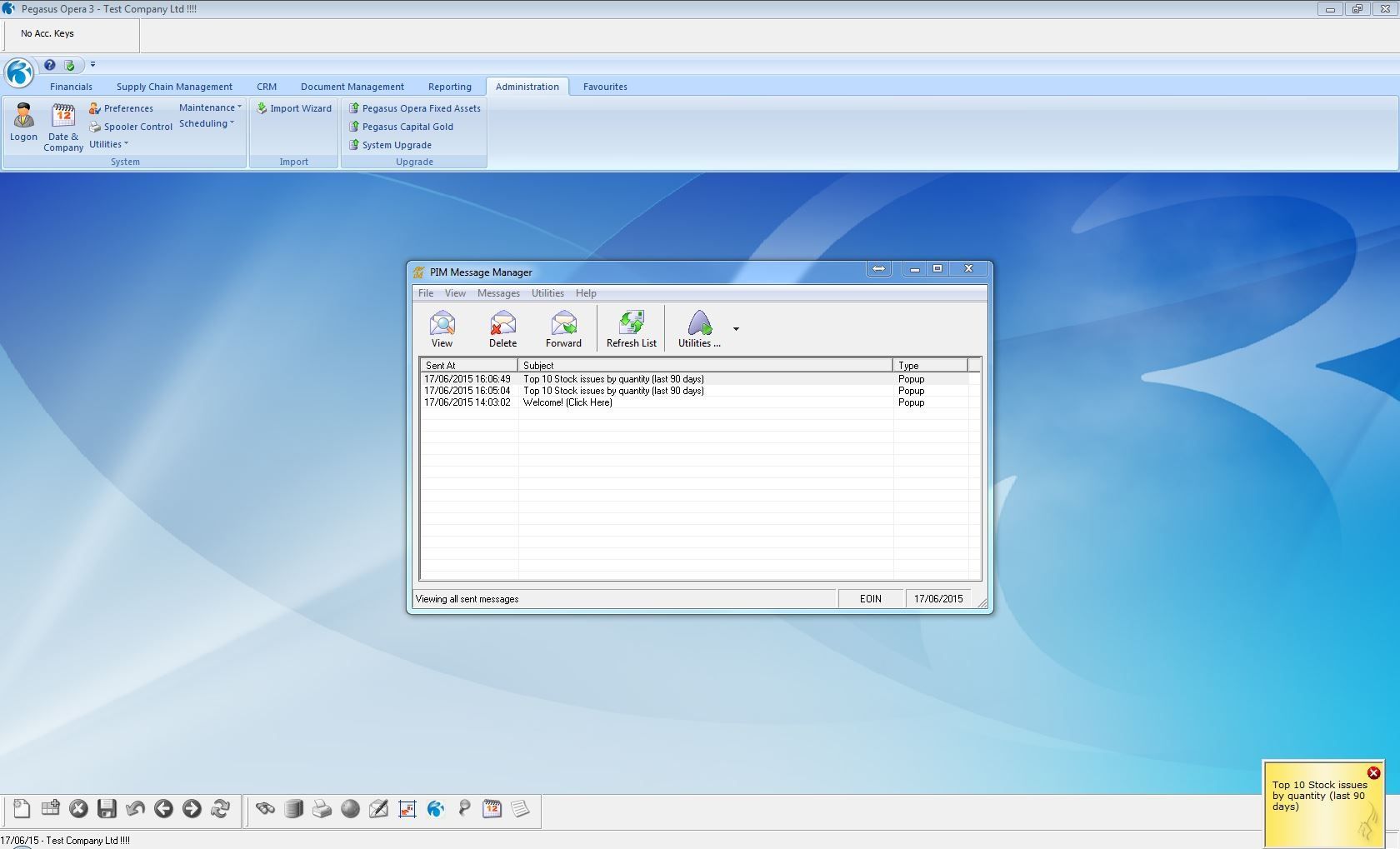Delete the selected message
The width and height of the screenshot is (1400, 849).
coord(502,328)
